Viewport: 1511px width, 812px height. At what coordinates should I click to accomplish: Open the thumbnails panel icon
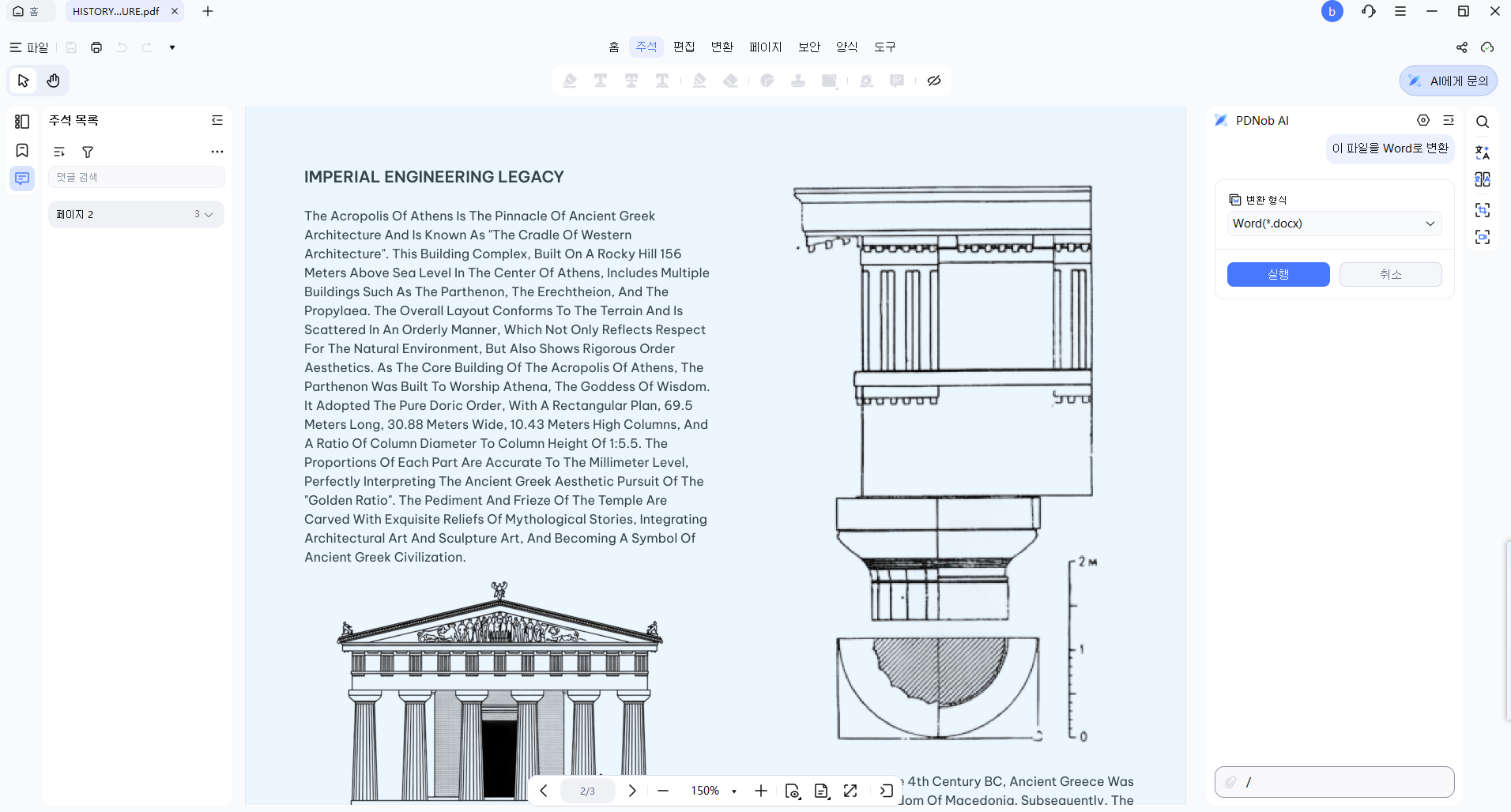tap(22, 122)
